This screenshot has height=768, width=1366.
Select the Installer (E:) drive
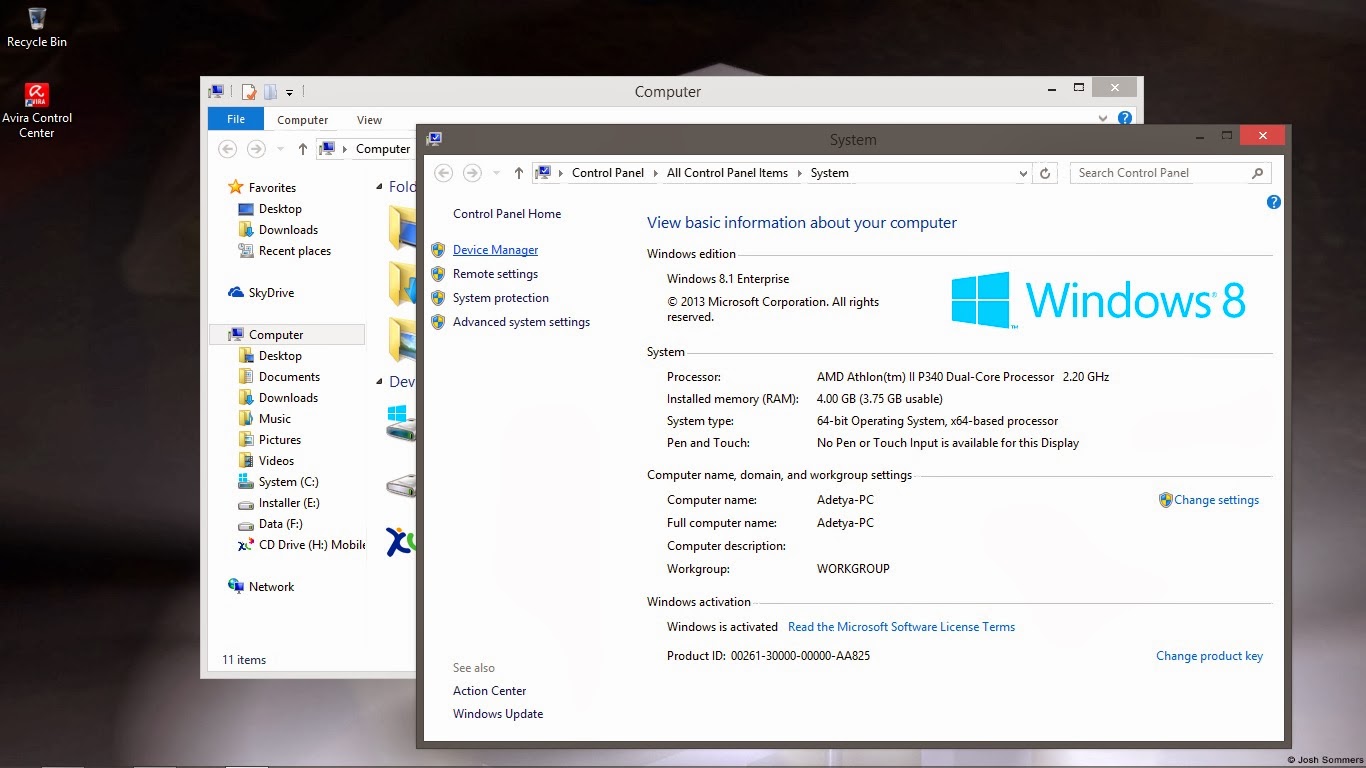pos(289,502)
